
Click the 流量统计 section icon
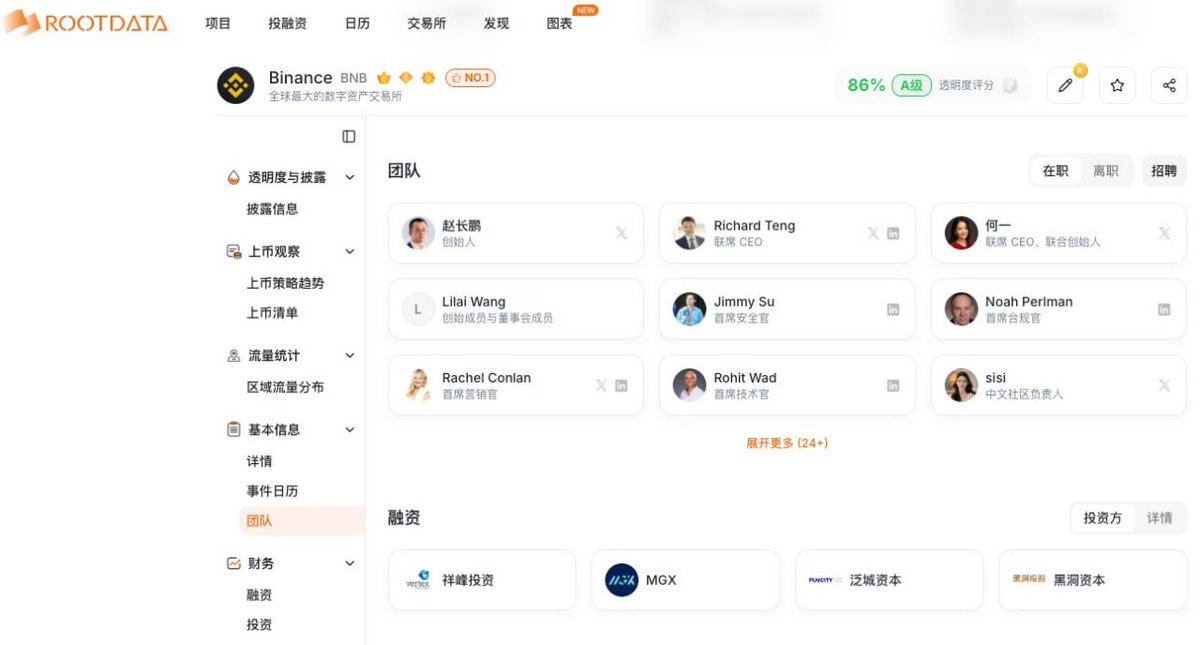coord(233,355)
